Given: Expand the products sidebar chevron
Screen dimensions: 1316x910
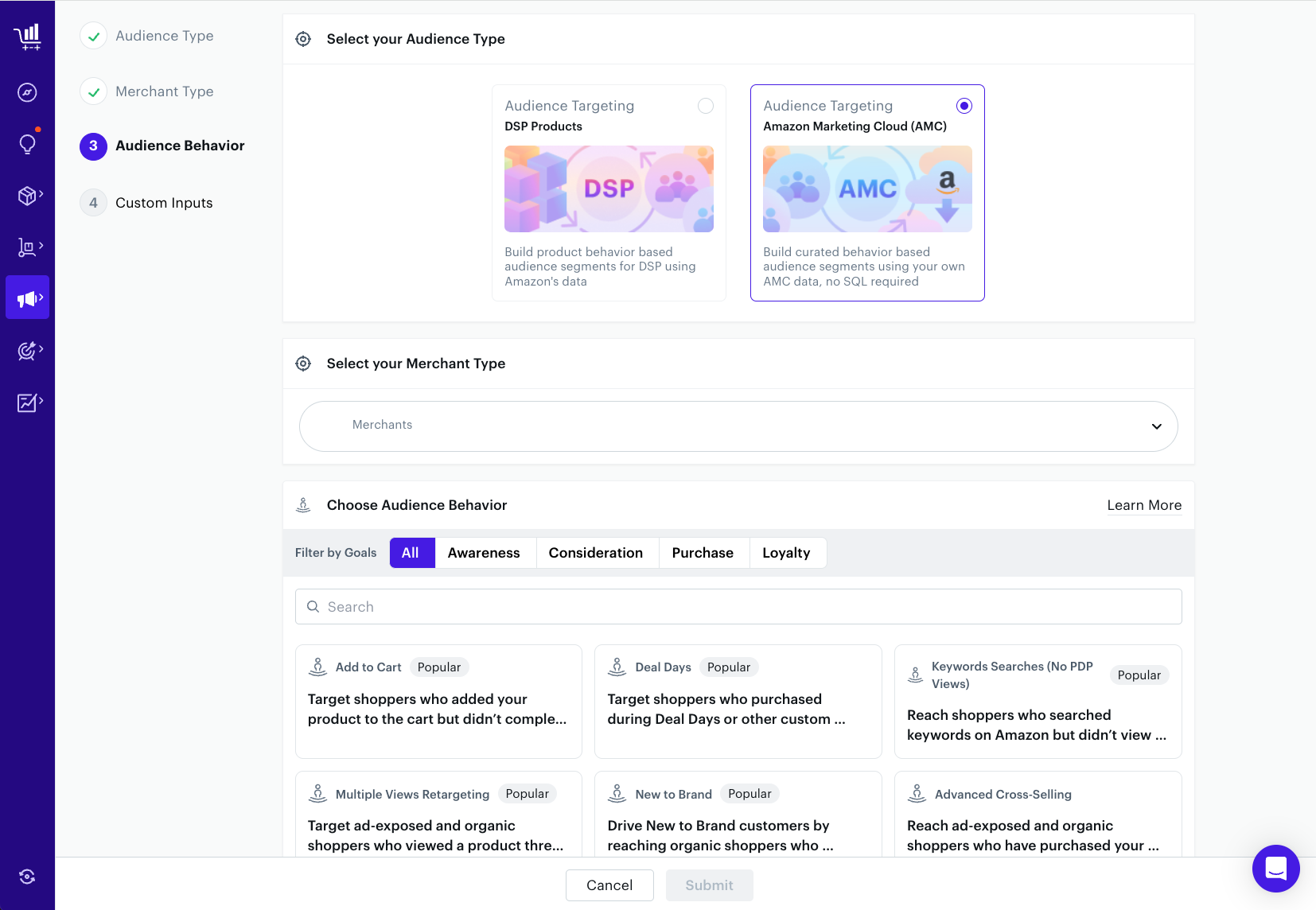Looking at the screenshot, I should [41, 194].
